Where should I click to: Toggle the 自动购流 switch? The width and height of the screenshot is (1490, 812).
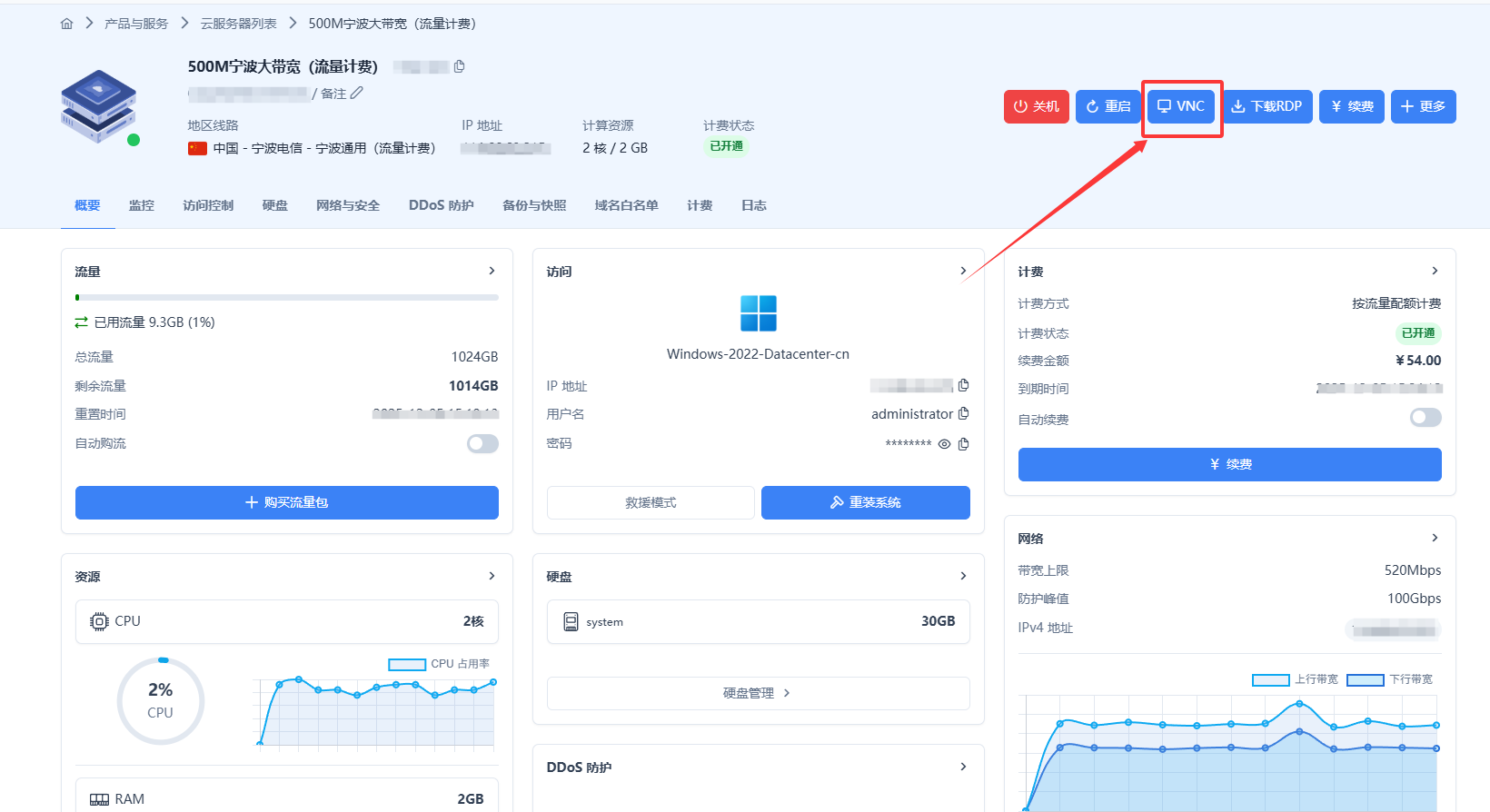(482, 443)
